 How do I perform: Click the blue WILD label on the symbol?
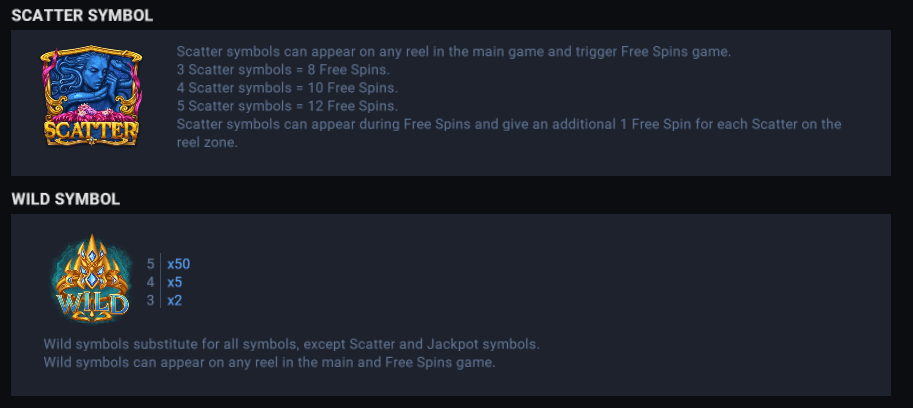pos(92,302)
